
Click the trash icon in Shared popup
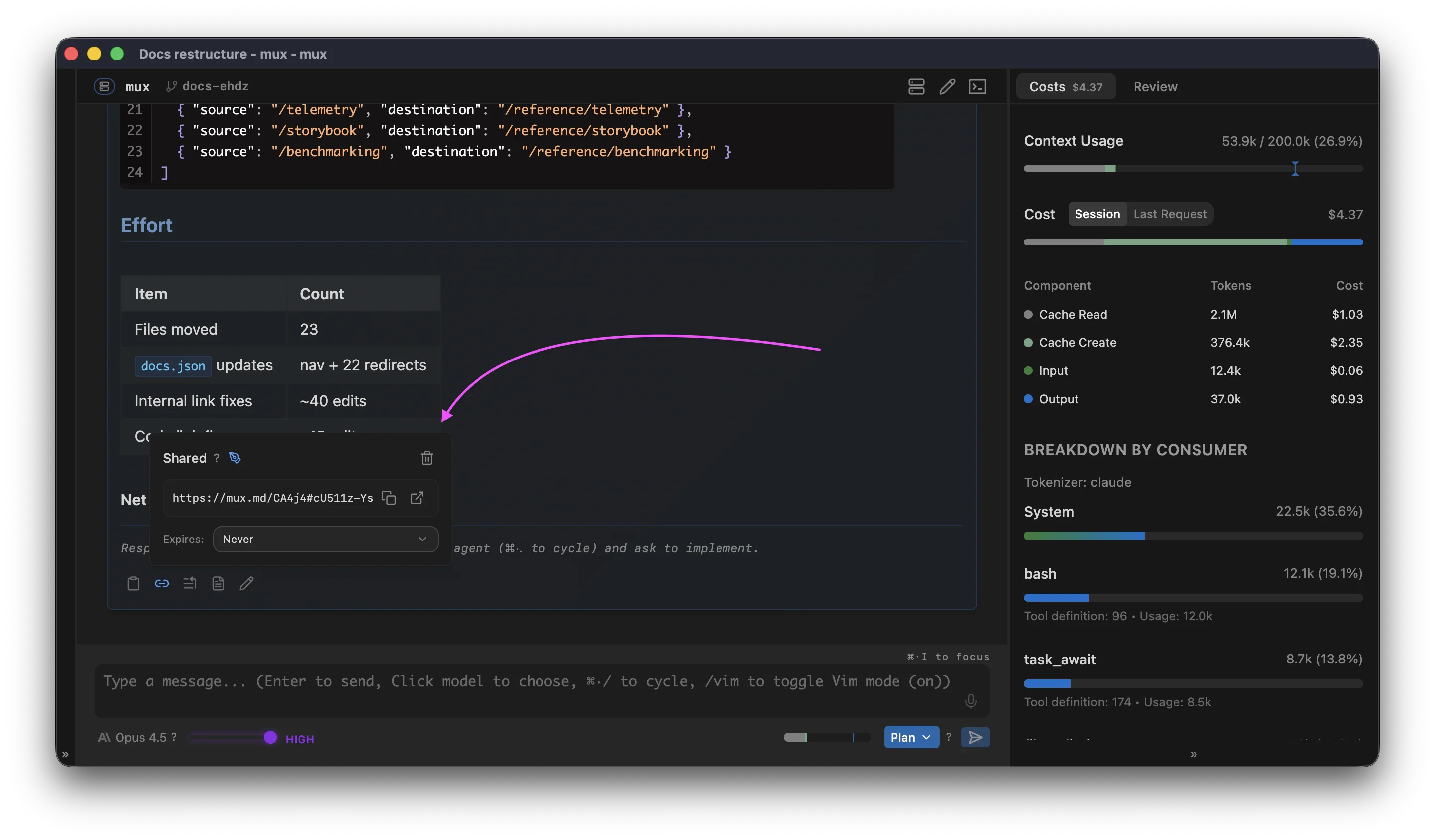coord(426,458)
